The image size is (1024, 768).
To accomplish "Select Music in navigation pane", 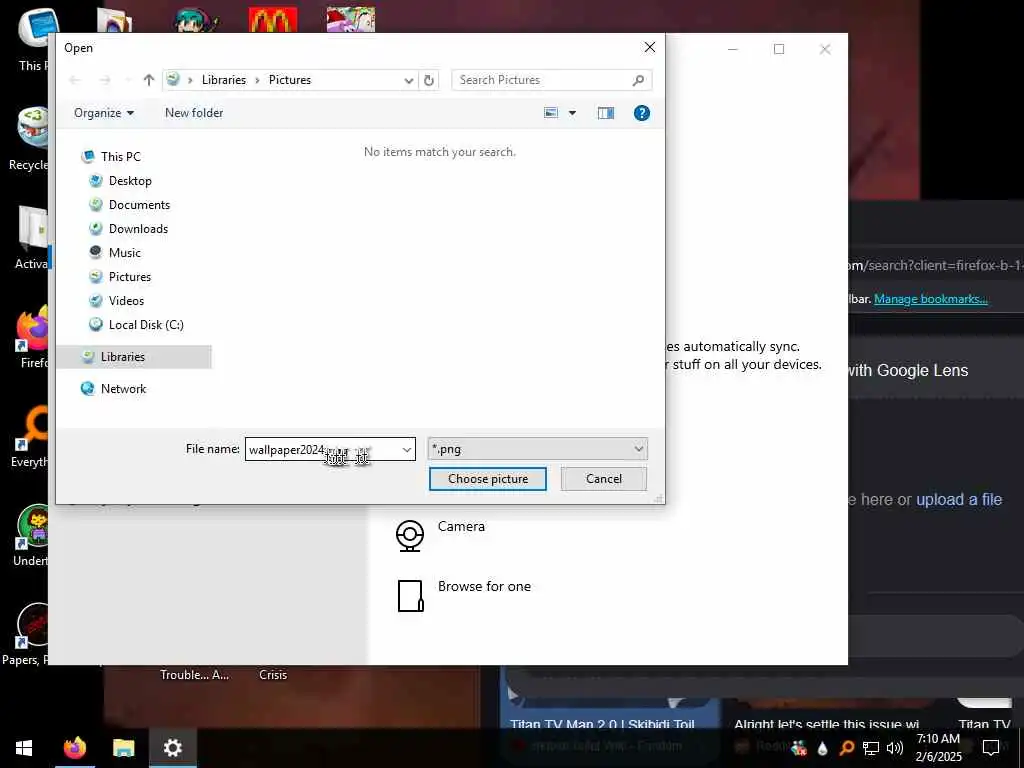I will 125,253.
